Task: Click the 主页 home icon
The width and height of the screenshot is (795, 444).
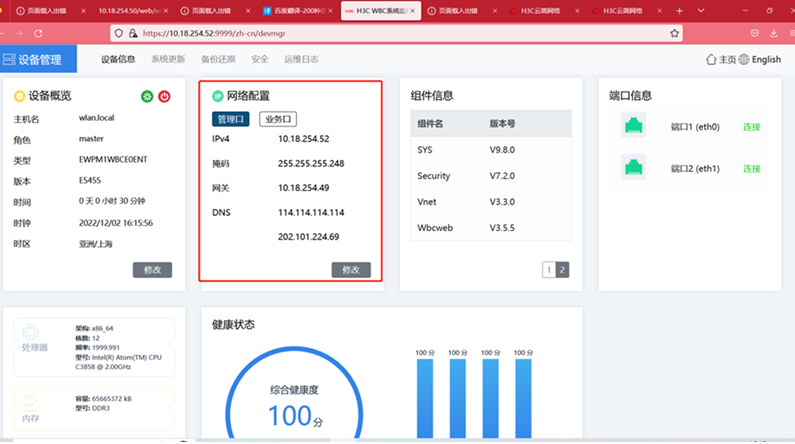Action: coord(711,59)
